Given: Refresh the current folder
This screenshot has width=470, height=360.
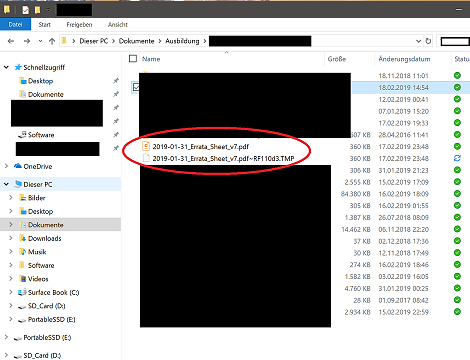Looking at the screenshot, I should click(x=428, y=41).
